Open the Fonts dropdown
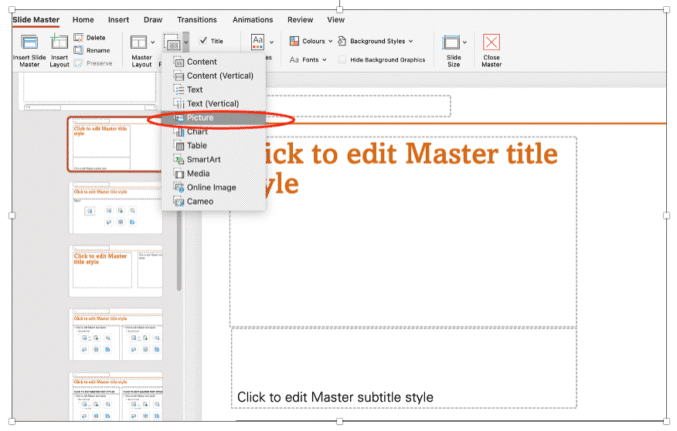 tap(307, 60)
